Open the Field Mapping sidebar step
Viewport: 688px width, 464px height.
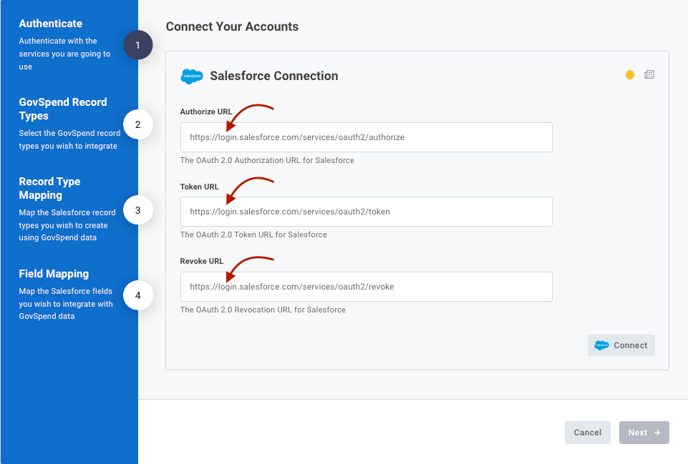pos(54,274)
